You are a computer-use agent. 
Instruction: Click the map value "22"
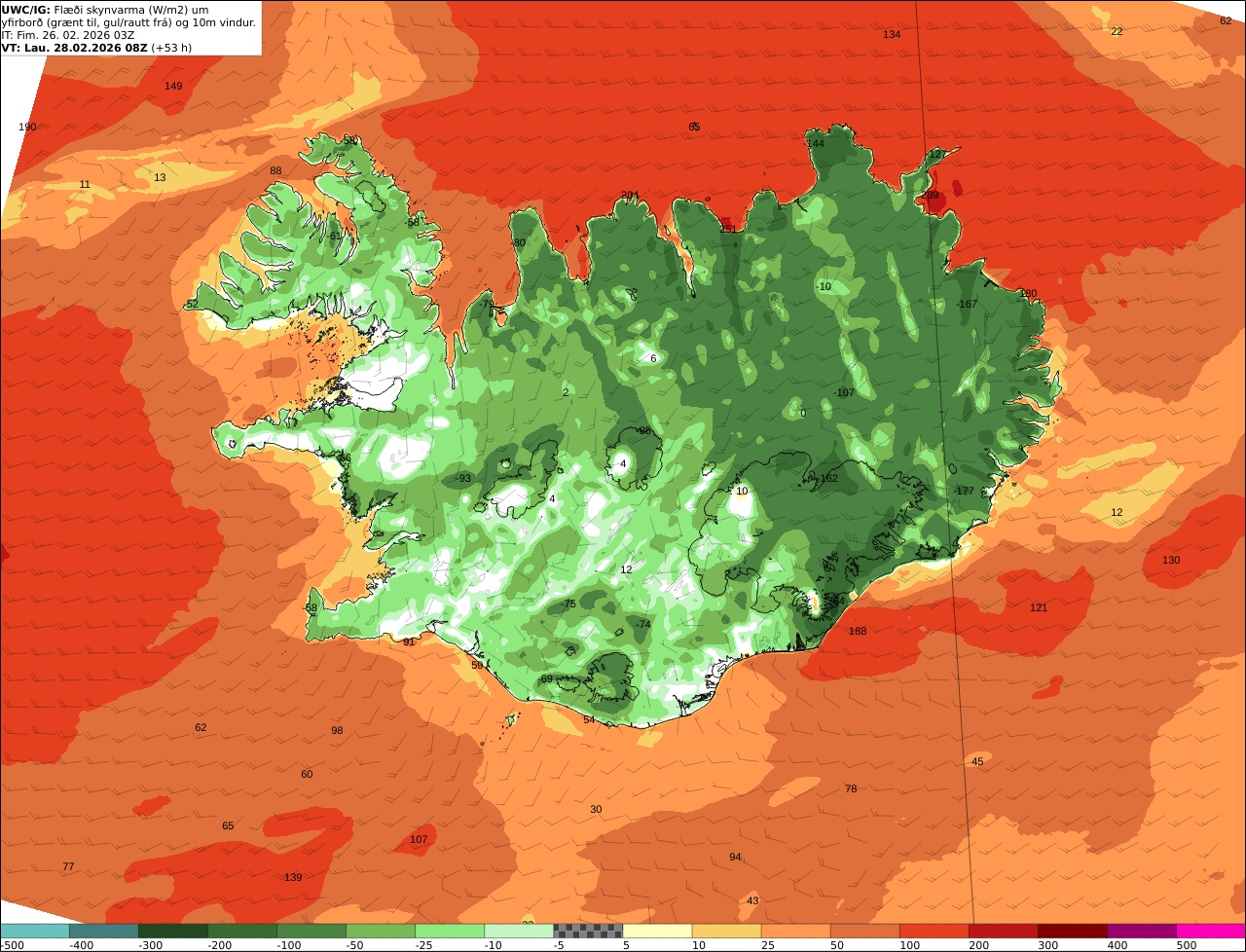point(1117,32)
